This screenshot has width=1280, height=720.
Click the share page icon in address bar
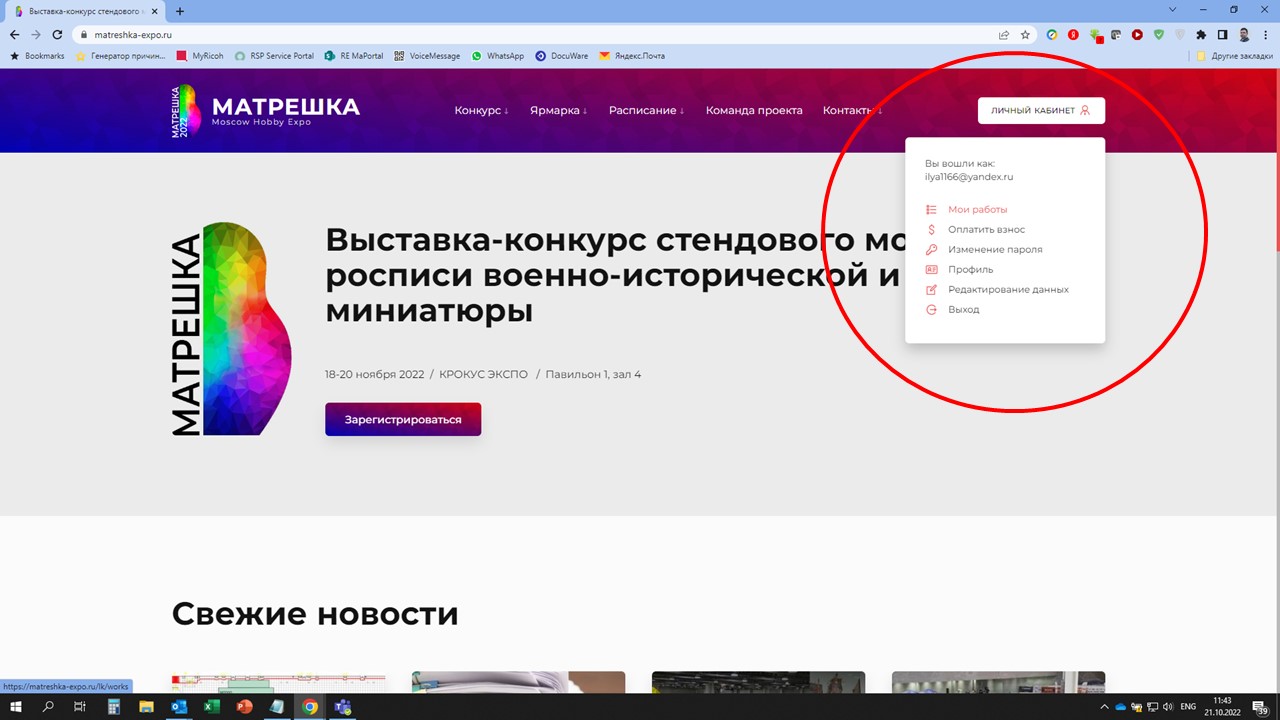coord(1004,34)
